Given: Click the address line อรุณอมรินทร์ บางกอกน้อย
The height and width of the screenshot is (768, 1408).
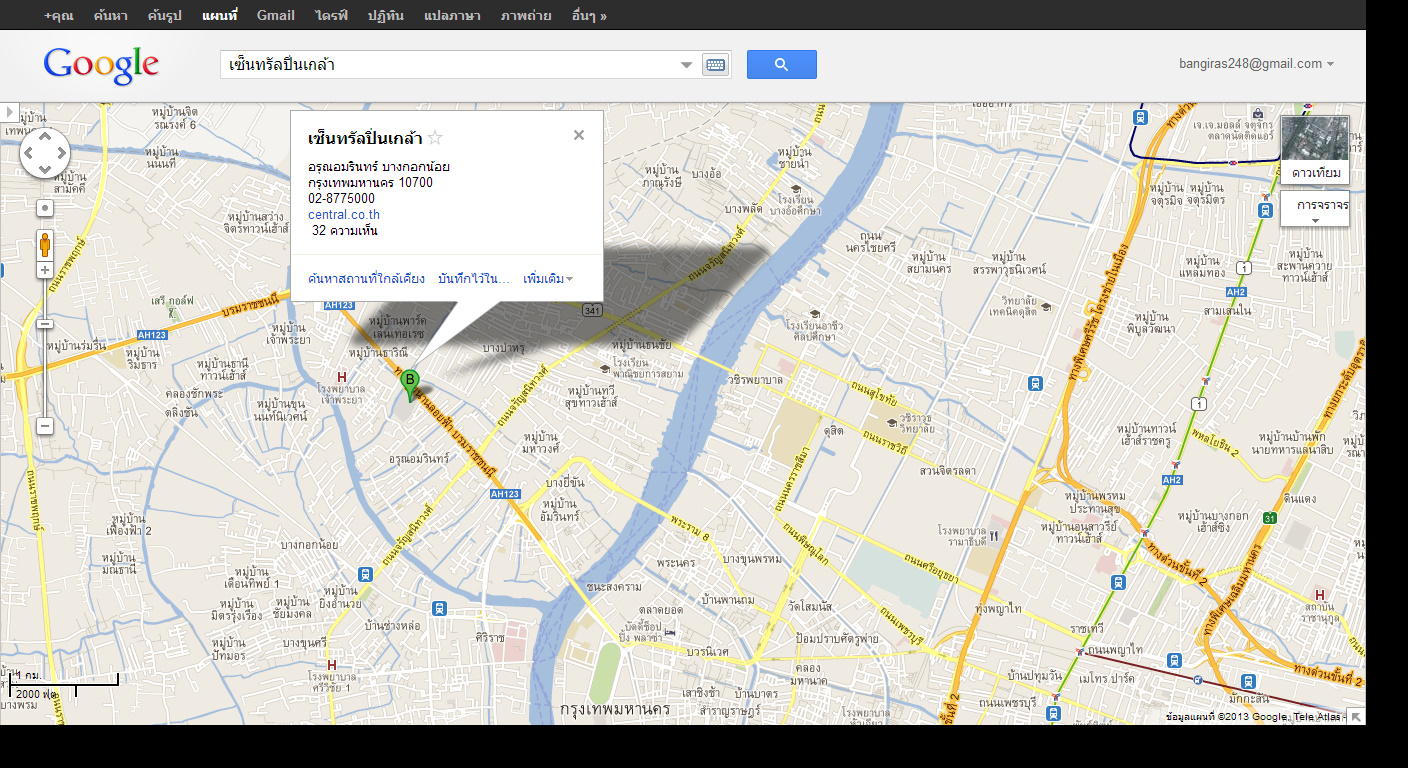Looking at the screenshot, I should [379, 167].
